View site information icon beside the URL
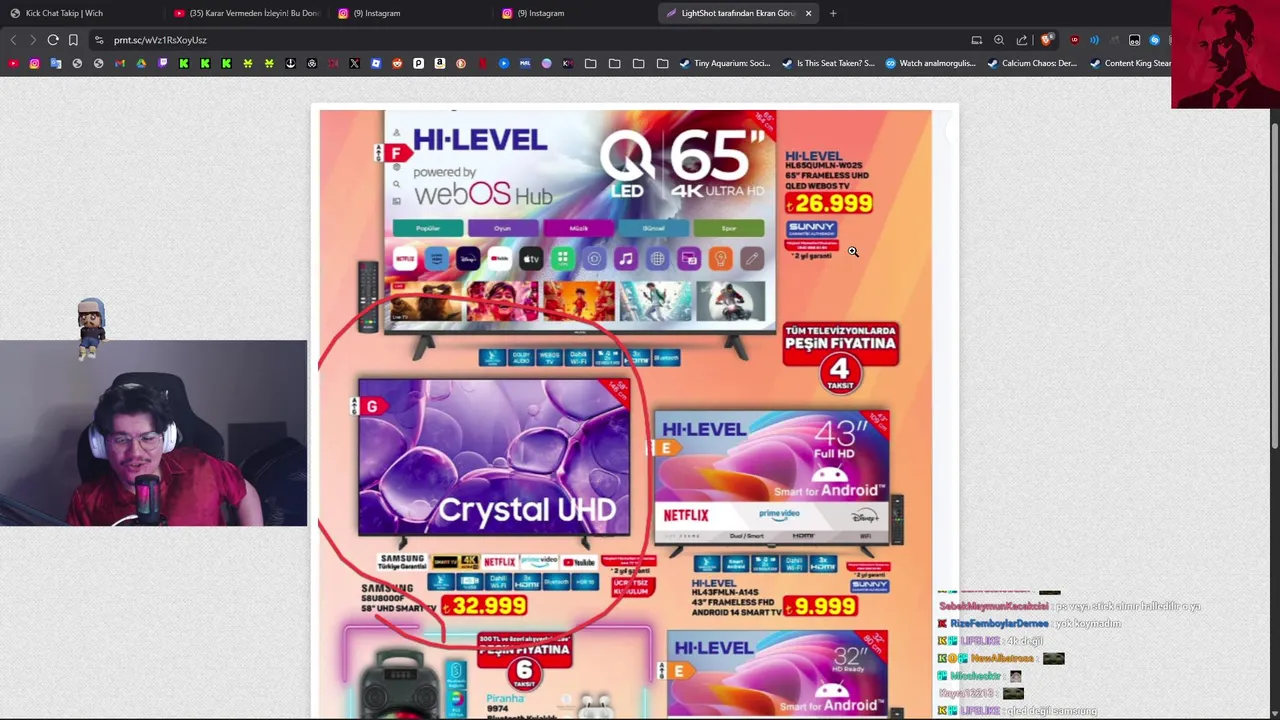 click(98, 40)
